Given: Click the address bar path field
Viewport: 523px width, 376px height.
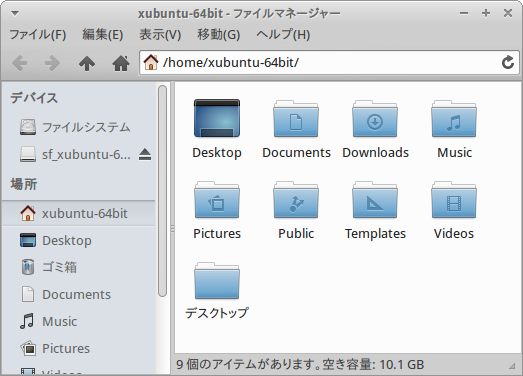Looking at the screenshot, I should click(329, 62).
